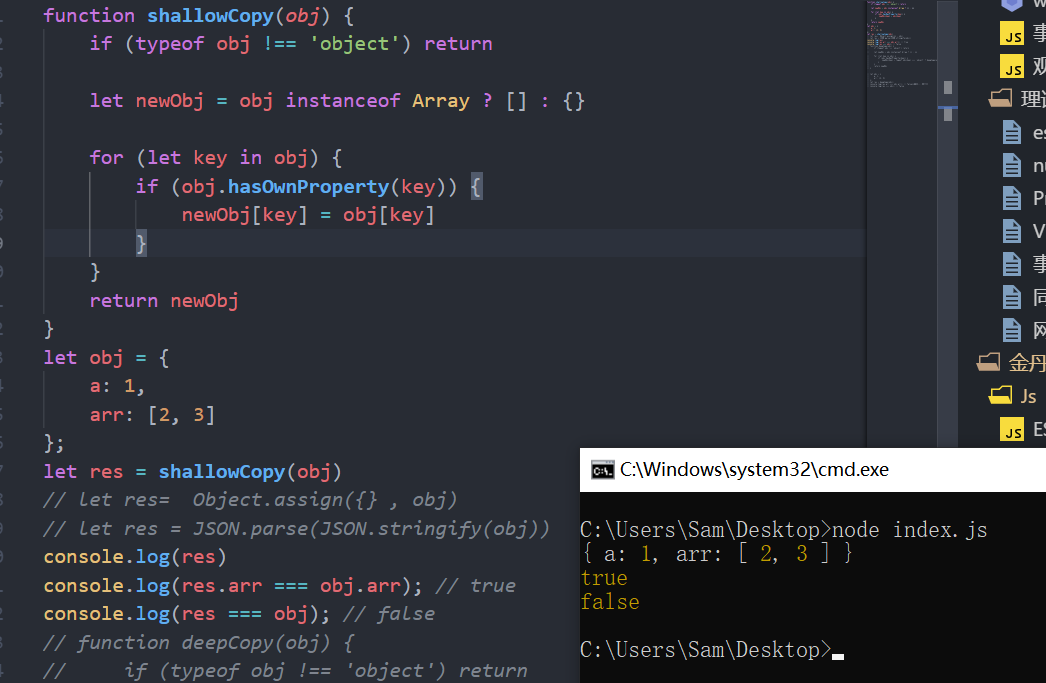Click the folder icon beside the 金丹 label
This screenshot has width=1046, height=683.
988,362
